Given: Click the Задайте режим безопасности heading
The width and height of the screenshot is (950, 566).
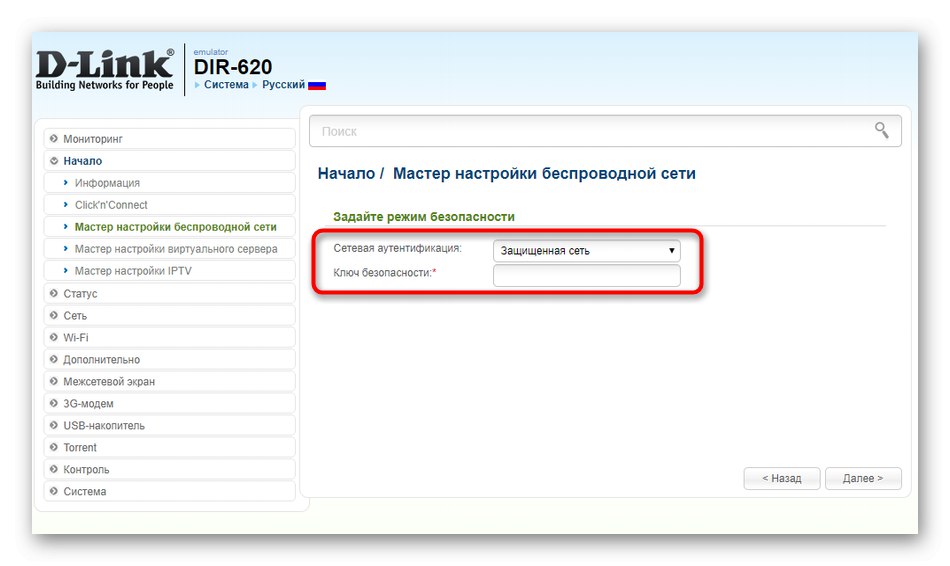Looking at the screenshot, I should pyautogui.click(x=424, y=216).
